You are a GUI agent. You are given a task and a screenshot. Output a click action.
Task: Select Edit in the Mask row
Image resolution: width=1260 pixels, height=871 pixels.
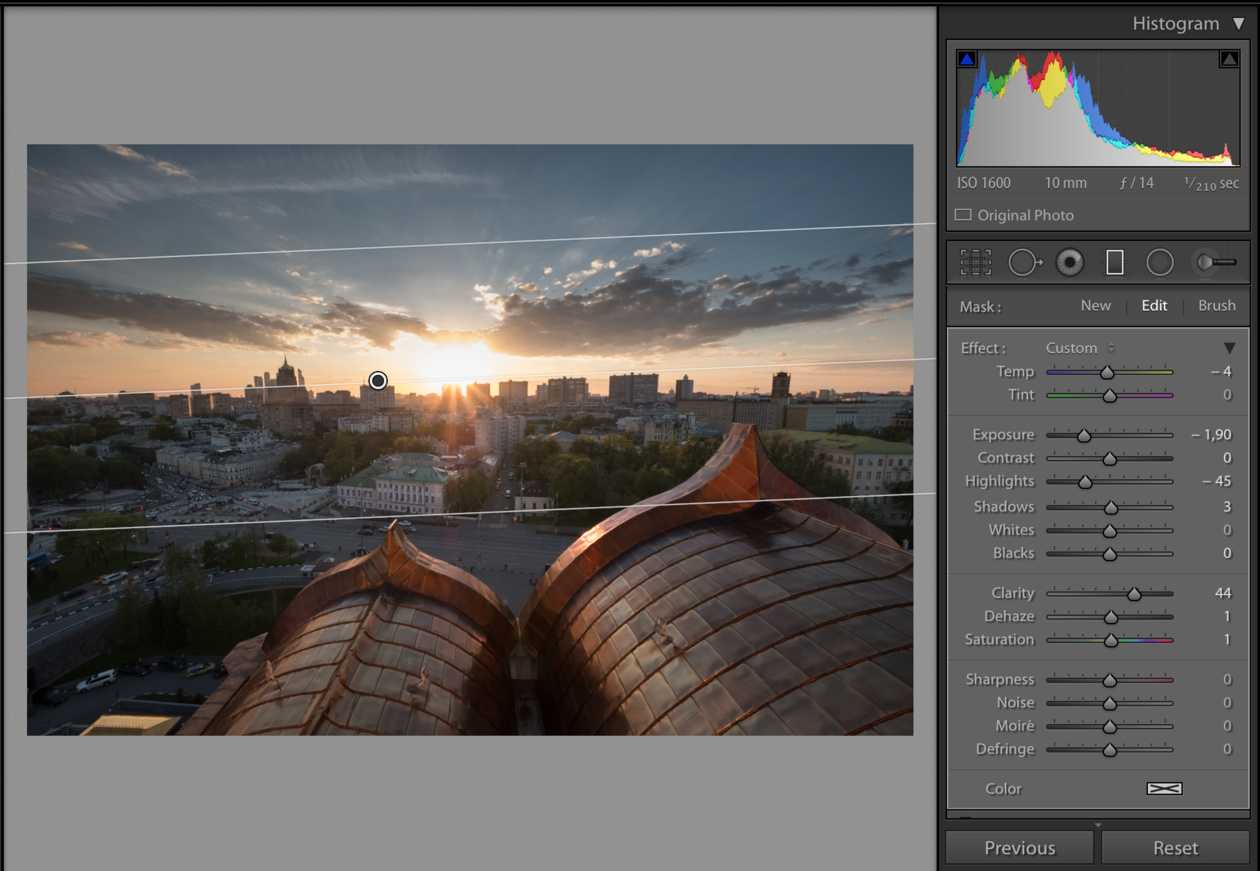[1154, 306]
